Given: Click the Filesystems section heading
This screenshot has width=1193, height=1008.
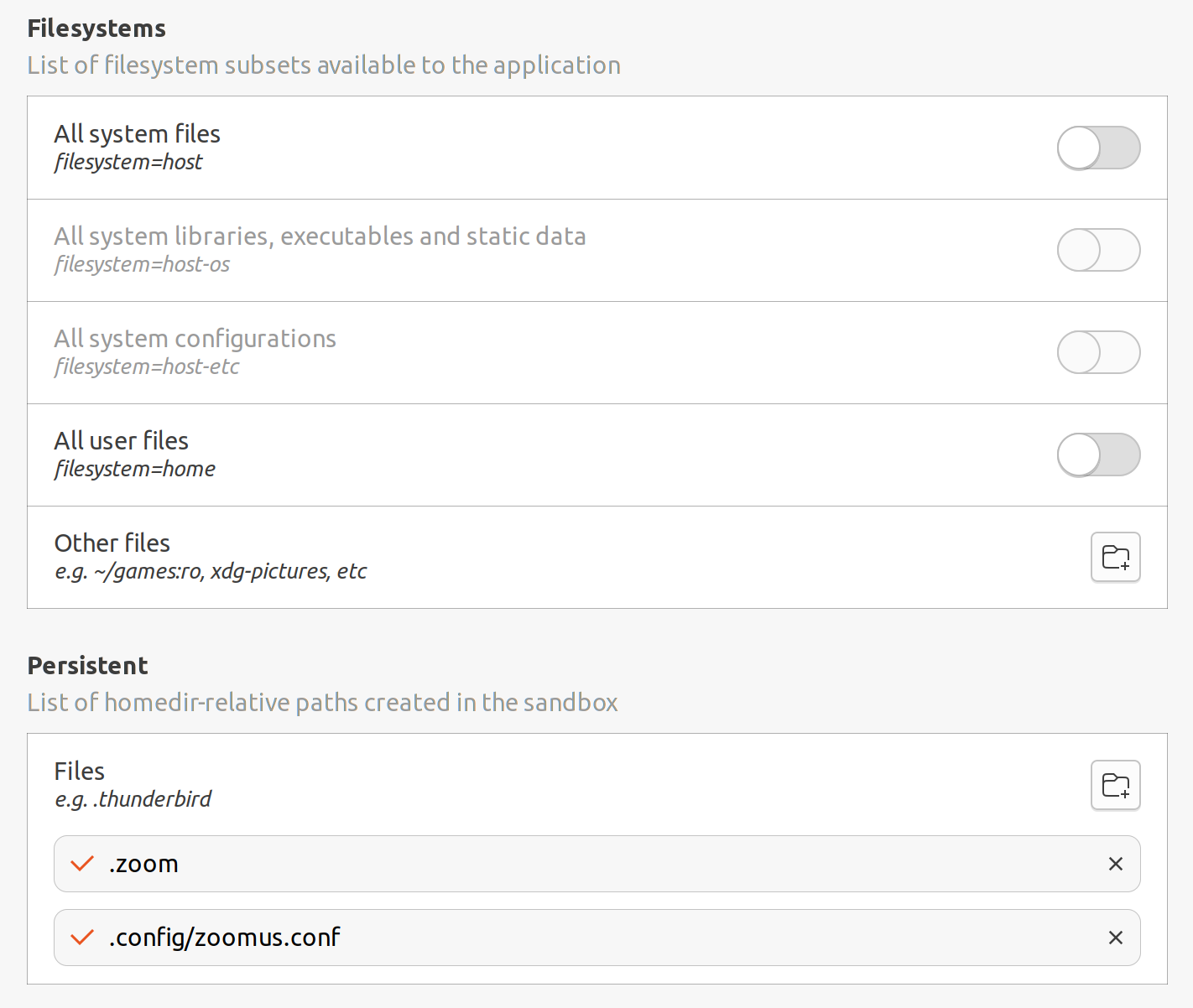Looking at the screenshot, I should pyautogui.click(x=96, y=28).
